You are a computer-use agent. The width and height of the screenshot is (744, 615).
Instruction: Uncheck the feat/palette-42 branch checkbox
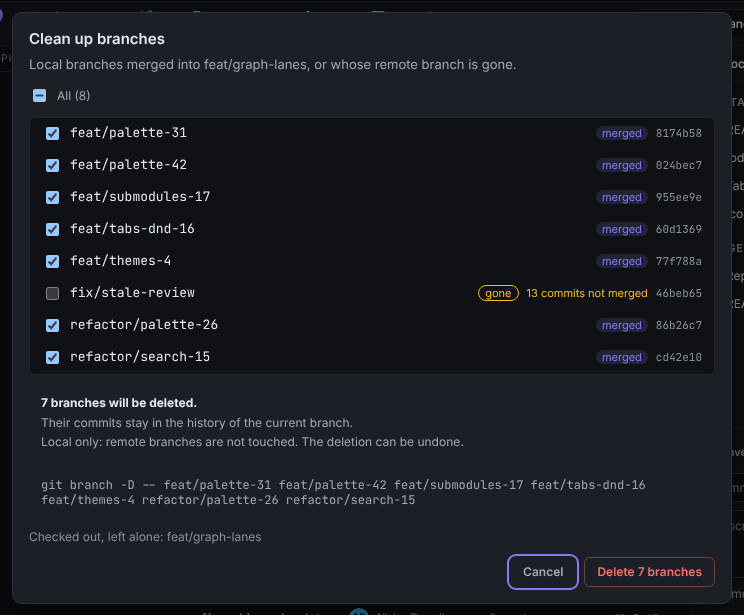(53, 165)
